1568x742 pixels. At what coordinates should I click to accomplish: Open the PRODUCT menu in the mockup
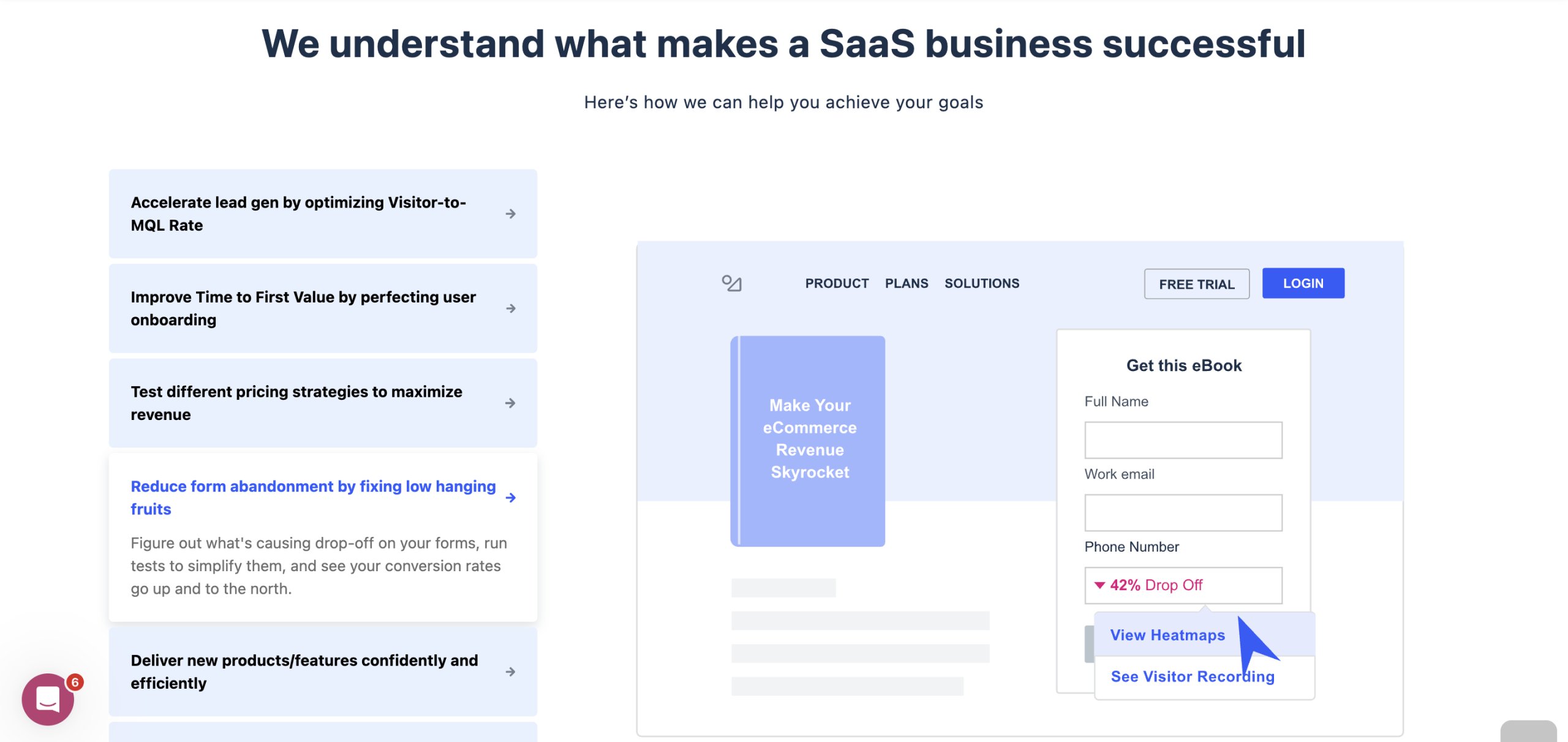tap(837, 283)
